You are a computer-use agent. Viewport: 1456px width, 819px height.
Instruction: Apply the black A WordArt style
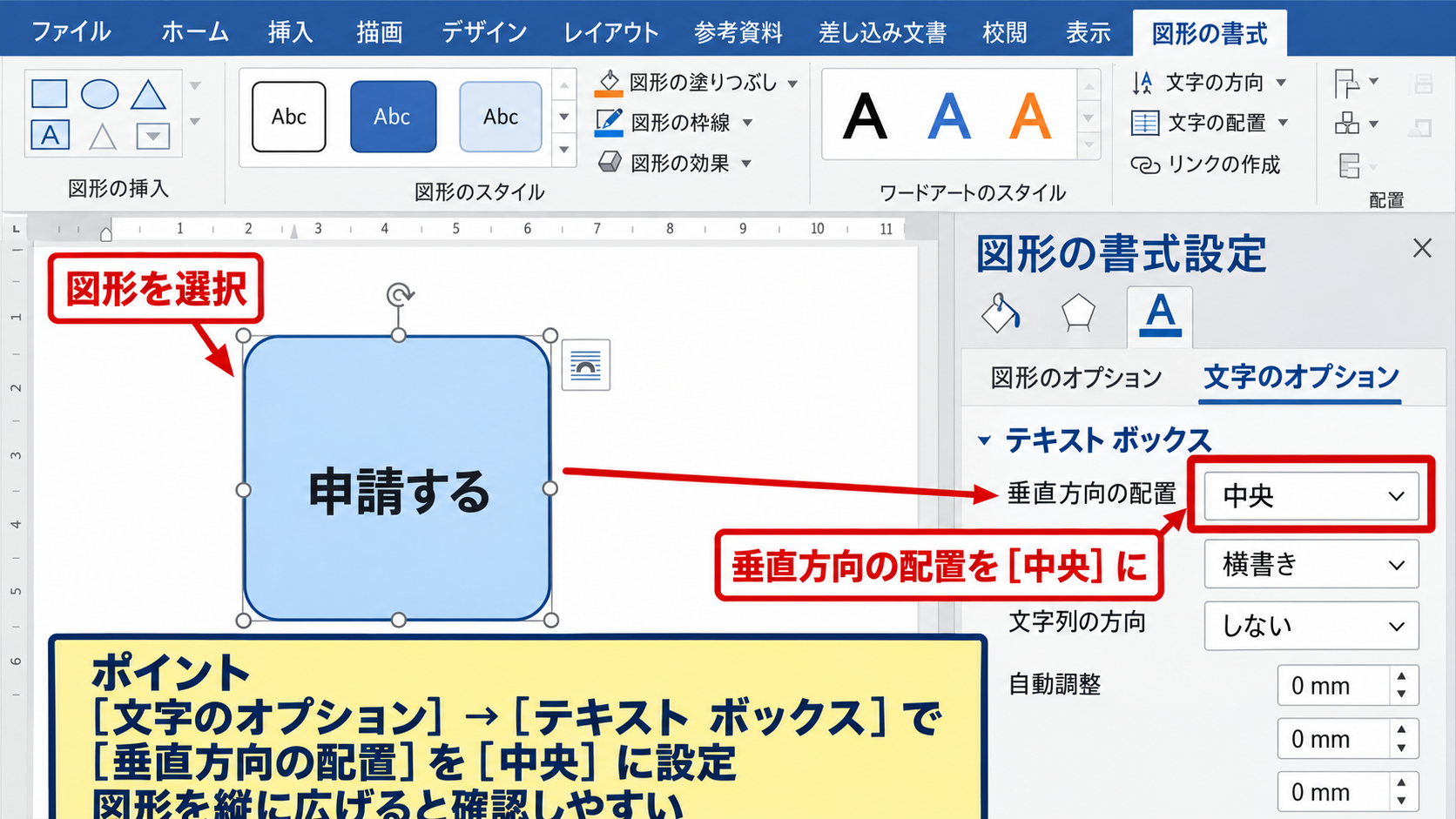[865, 116]
